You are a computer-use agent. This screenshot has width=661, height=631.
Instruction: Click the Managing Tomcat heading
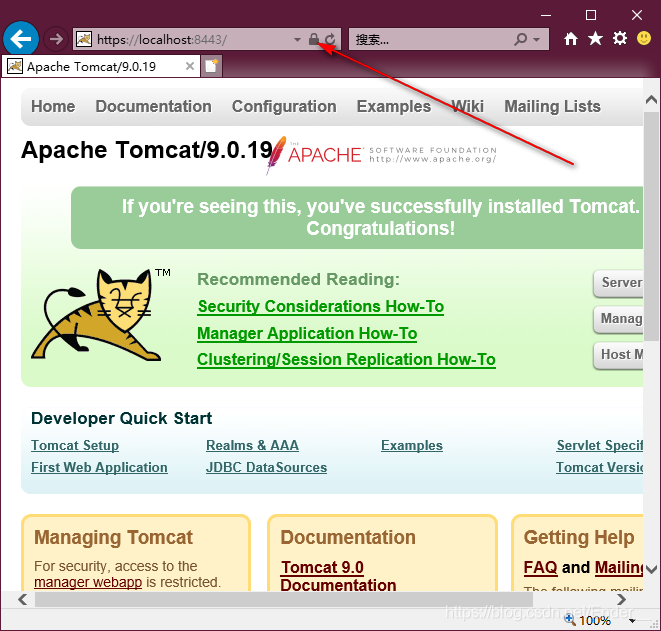113,537
